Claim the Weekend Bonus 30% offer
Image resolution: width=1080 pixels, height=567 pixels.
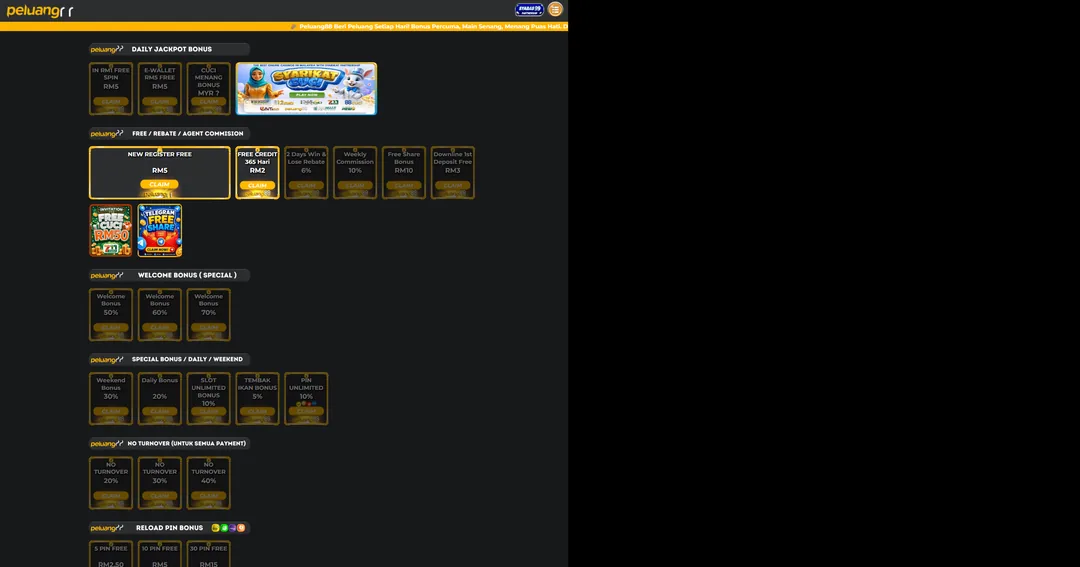[111, 411]
